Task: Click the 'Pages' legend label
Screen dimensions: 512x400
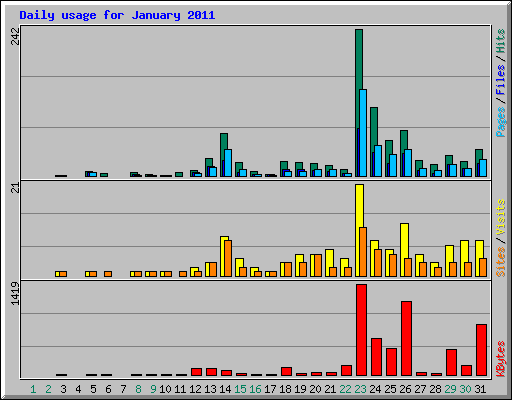Action: [x=501, y=122]
